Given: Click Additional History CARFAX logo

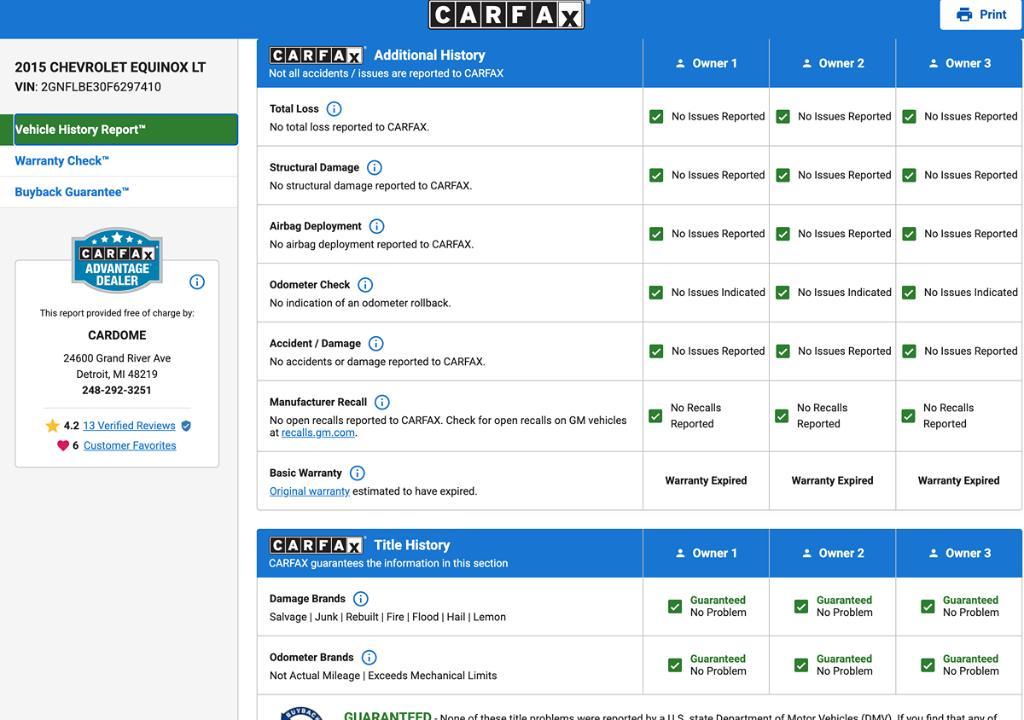Looking at the screenshot, I should pos(316,56).
